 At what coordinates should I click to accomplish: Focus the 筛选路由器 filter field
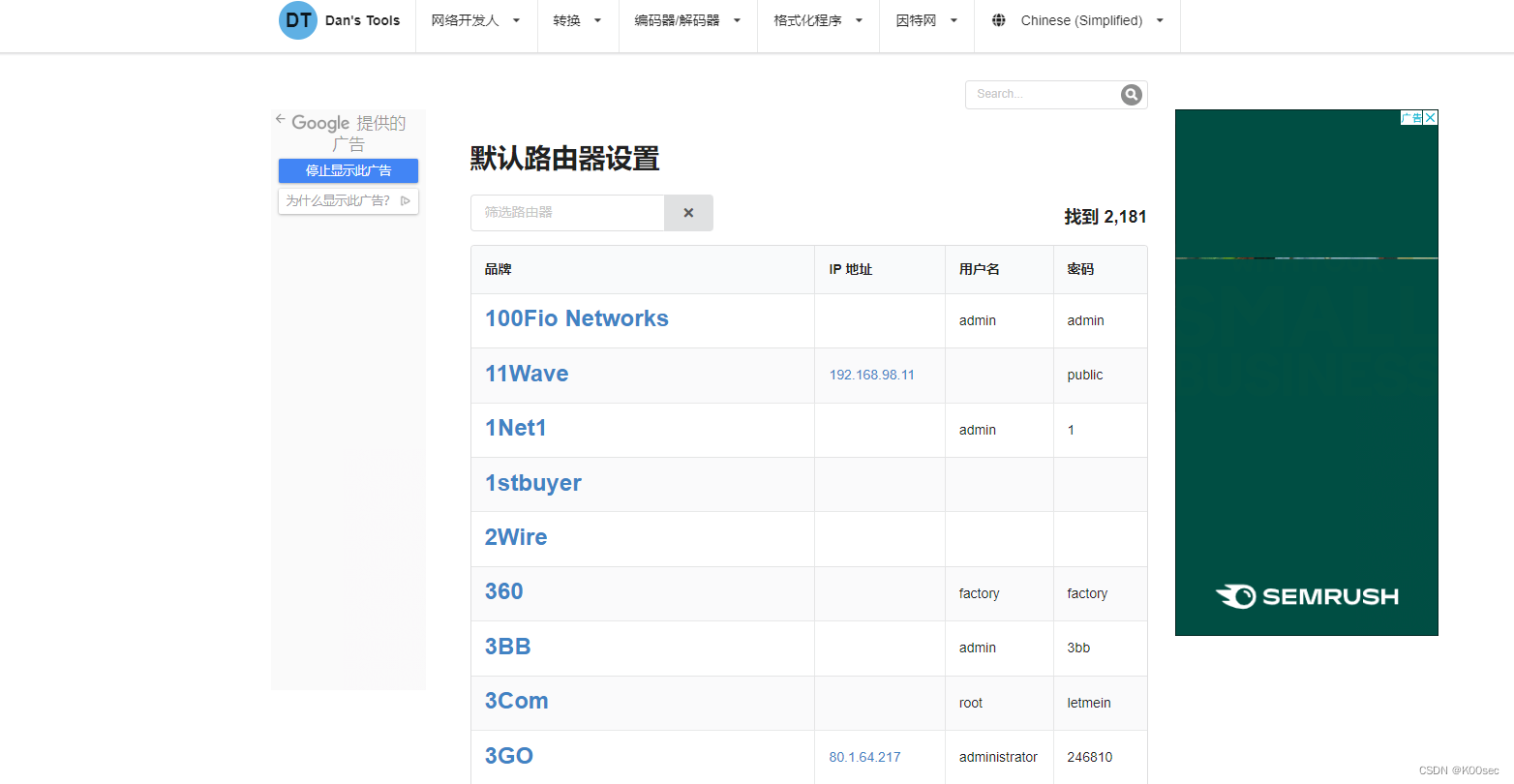tap(567, 213)
